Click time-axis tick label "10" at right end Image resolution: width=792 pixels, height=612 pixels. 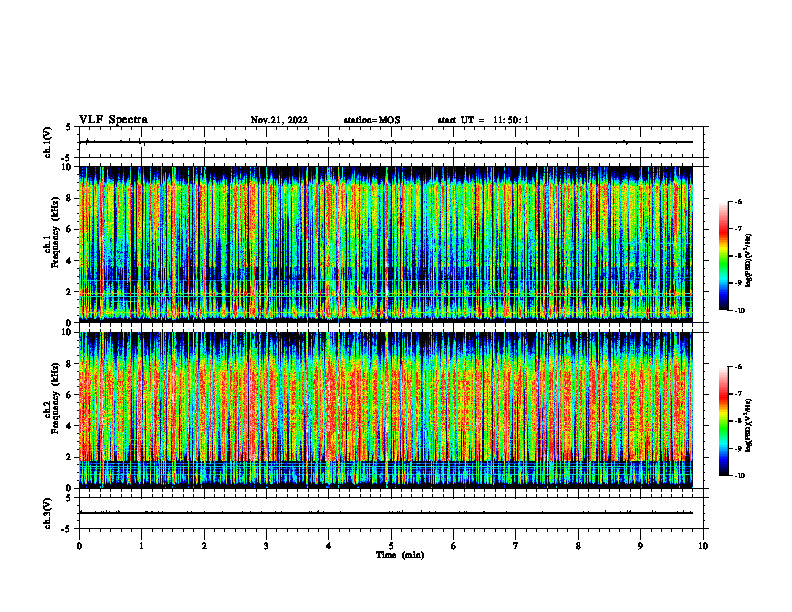703,546
